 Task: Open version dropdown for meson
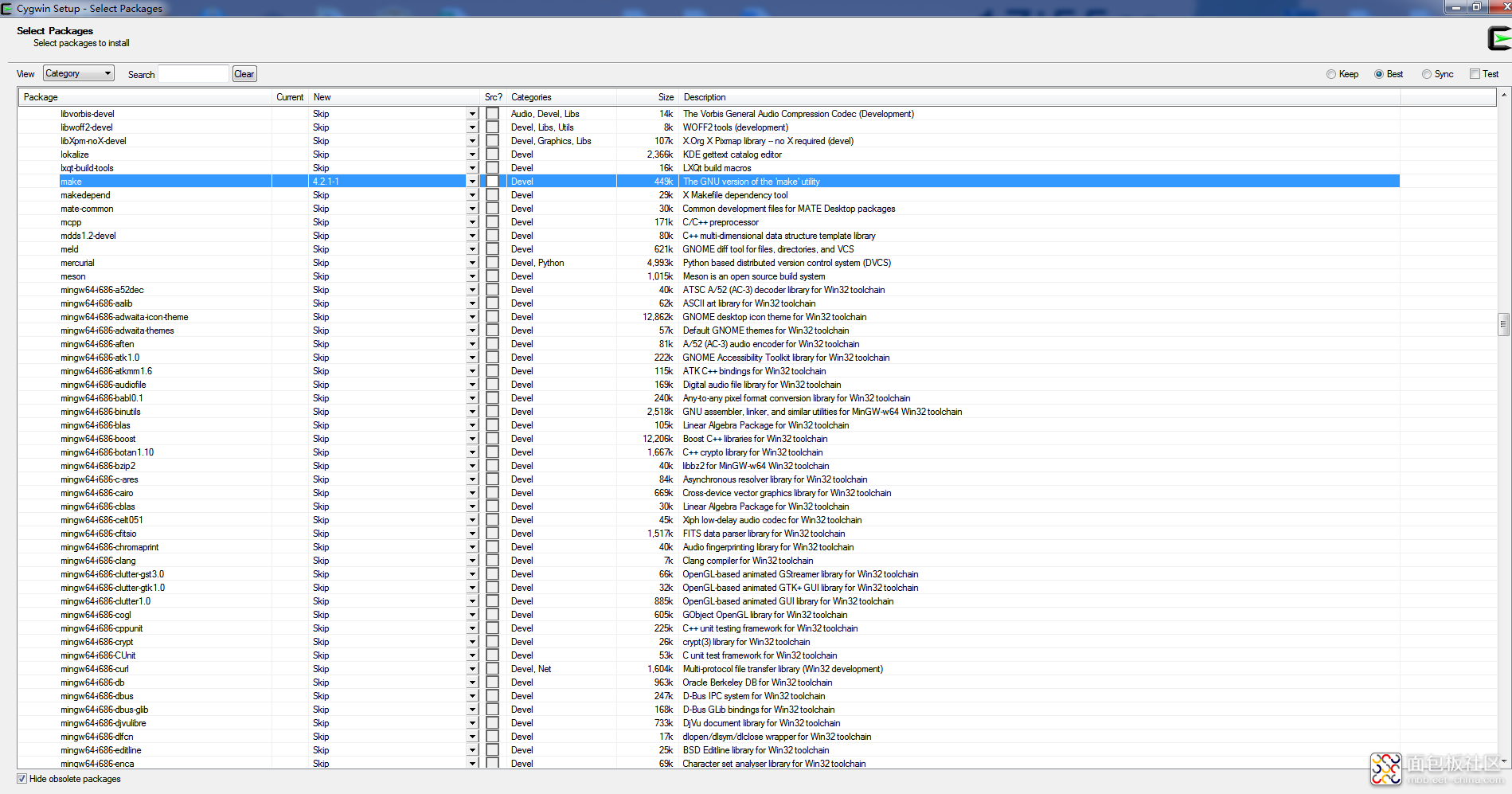[472, 276]
